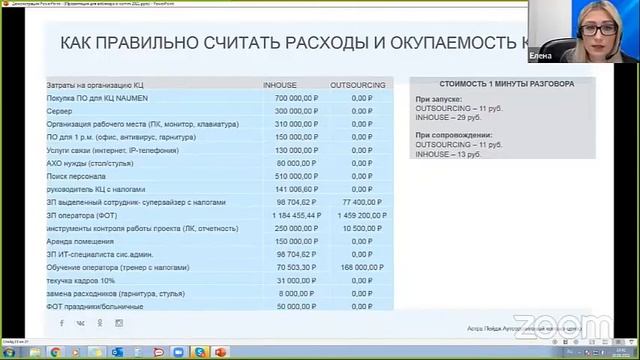Click the value 141 006,60 ₽
Image resolution: width=640 pixels, height=360 pixels.
296,189
